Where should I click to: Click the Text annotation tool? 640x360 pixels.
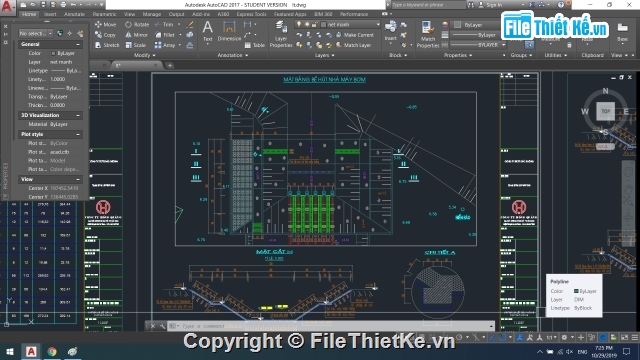coord(207,32)
